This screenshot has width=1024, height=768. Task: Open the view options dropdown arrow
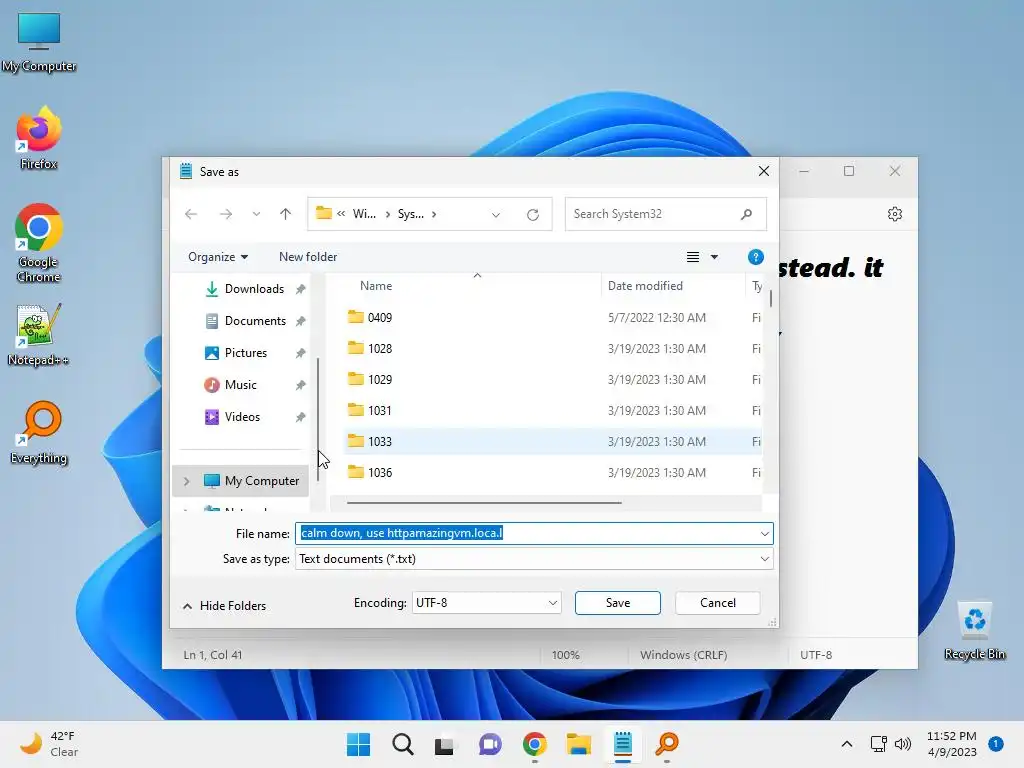(x=714, y=257)
